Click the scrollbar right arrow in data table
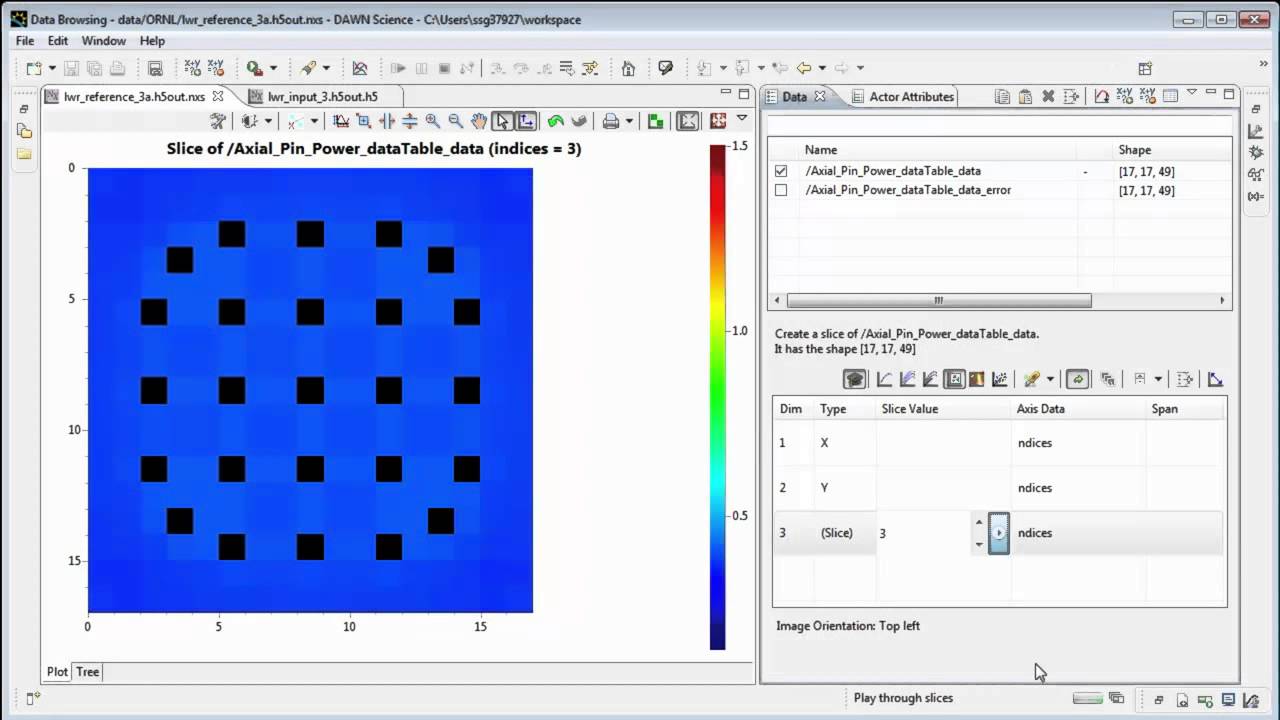Viewport: 1280px width, 720px height. [x=1222, y=300]
